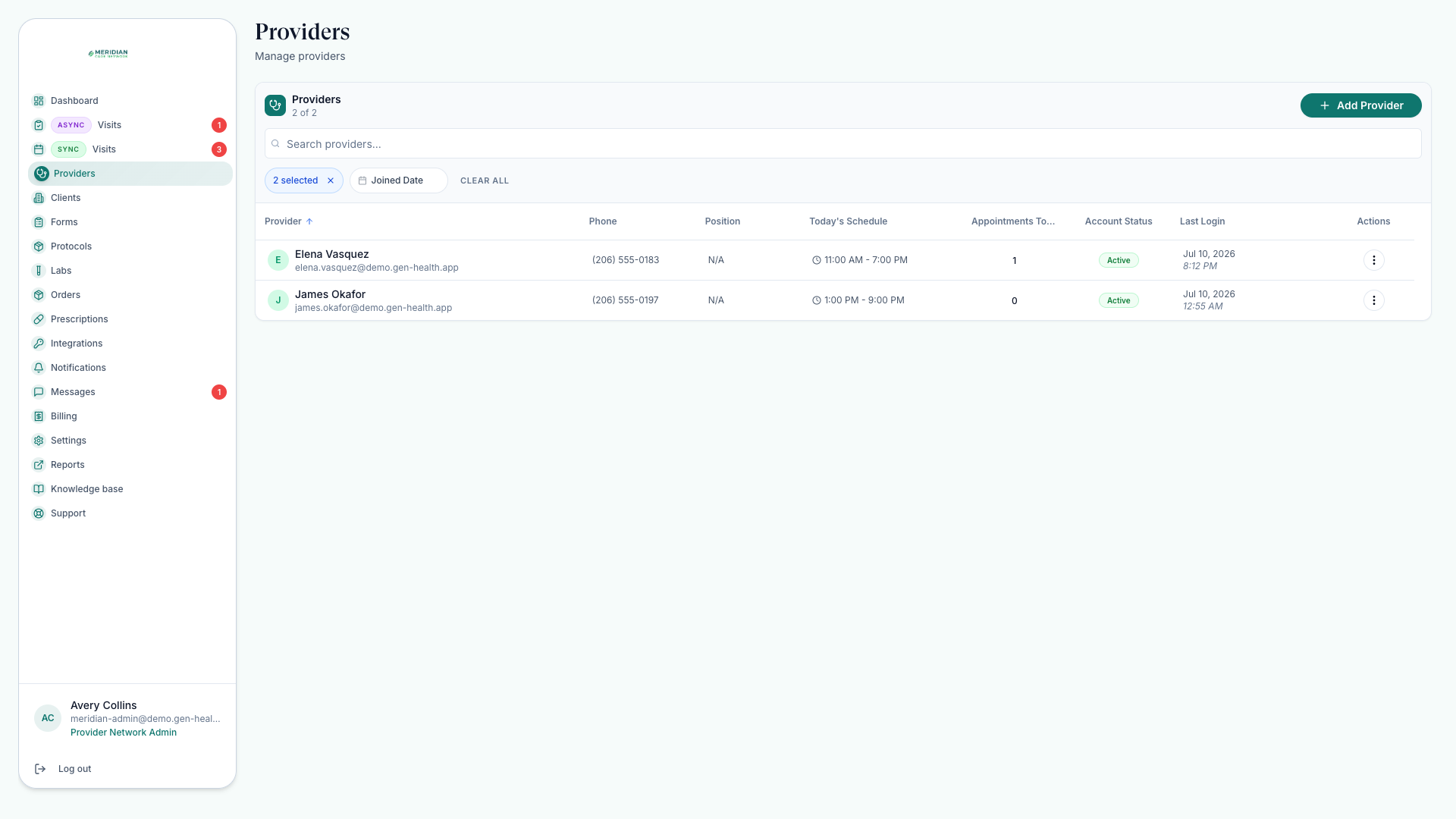Sort by Phone column
This screenshot has width=1456, height=819.
pyautogui.click(x=603, y=221)
